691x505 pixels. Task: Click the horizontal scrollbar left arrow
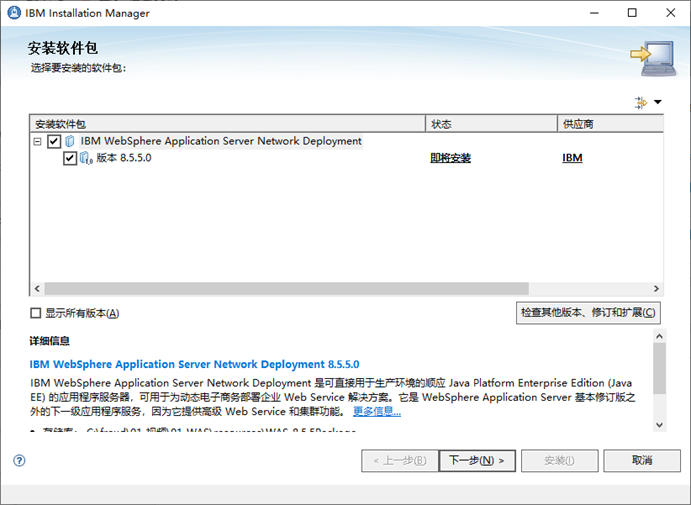coord(37,289)
